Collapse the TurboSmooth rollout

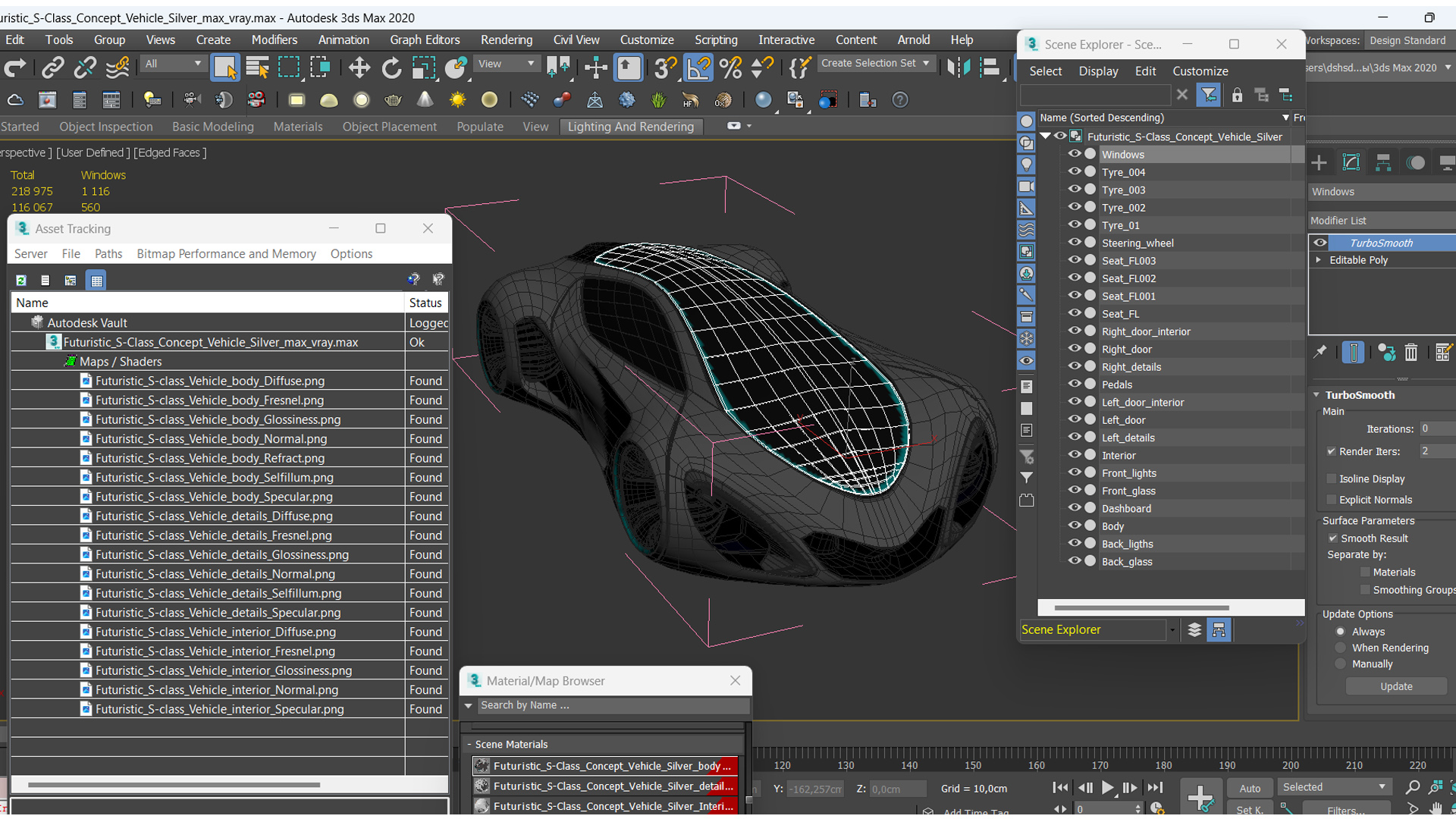pyautogui.click(x=1316, y=395)
